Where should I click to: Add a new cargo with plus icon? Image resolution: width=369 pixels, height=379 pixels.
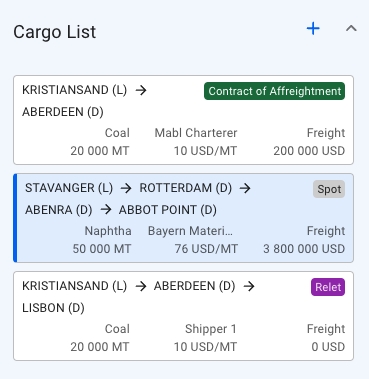click(313, 29)
